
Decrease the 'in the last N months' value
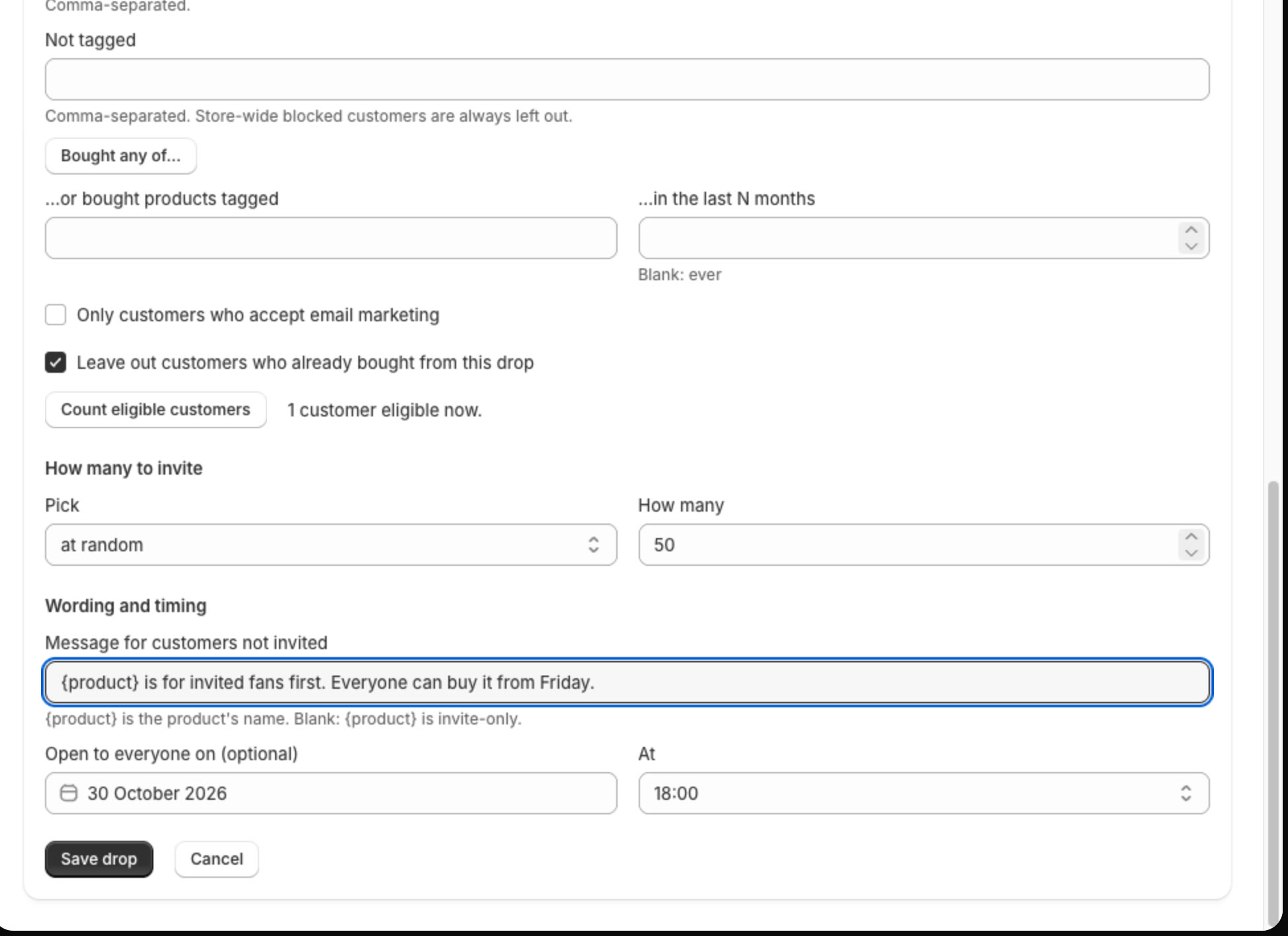[1191, 246]
